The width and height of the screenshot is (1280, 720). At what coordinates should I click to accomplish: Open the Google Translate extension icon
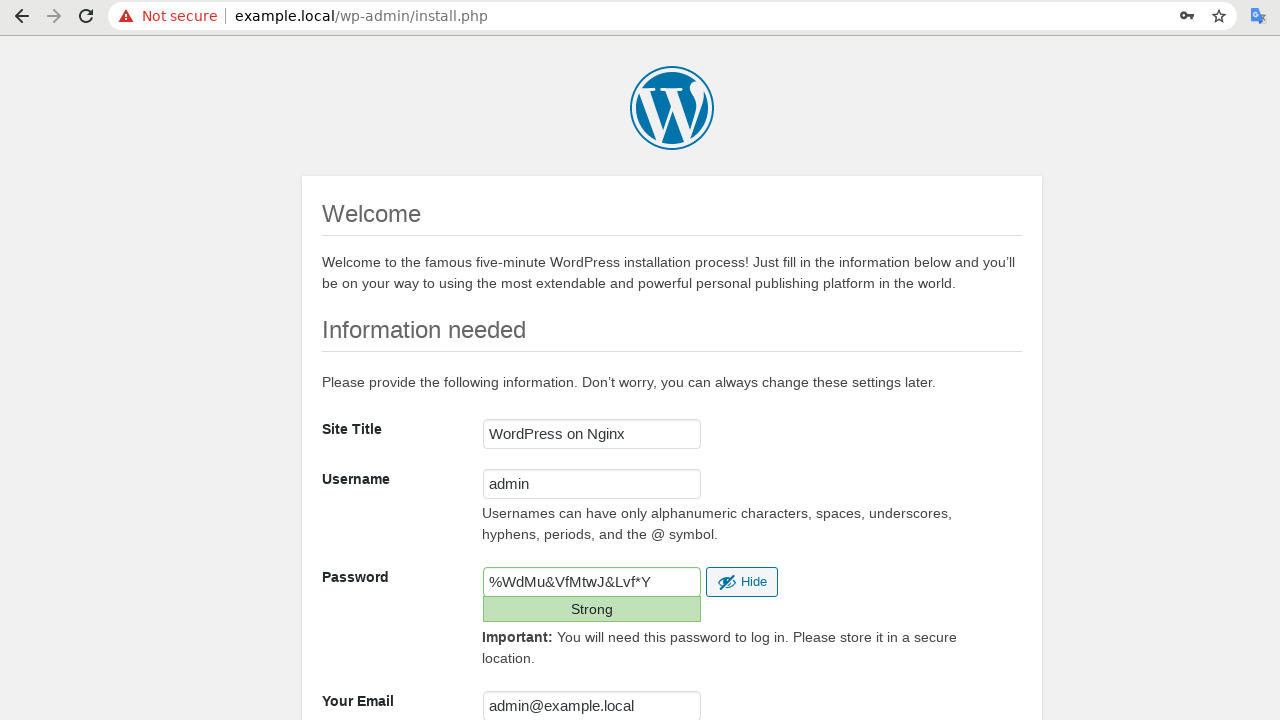point(1258,15)
